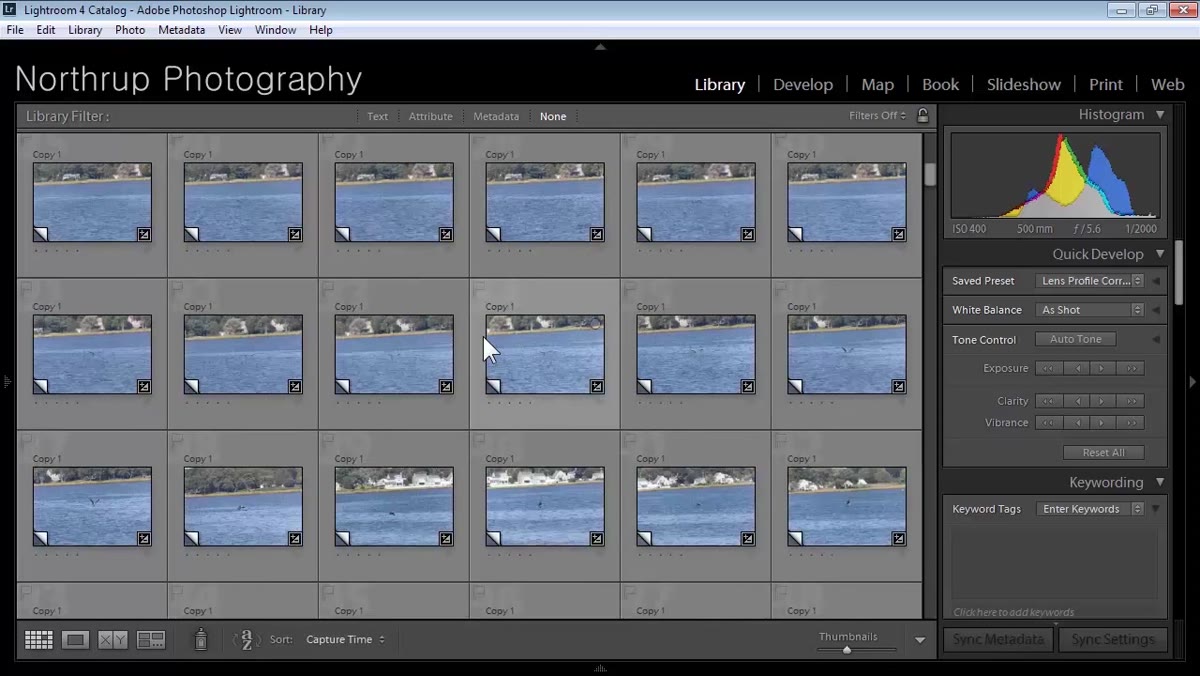The width and height of the screenshot is (1200, 676).
Task: Switch to Loupe view in toolbar
Action: [75, 640]
